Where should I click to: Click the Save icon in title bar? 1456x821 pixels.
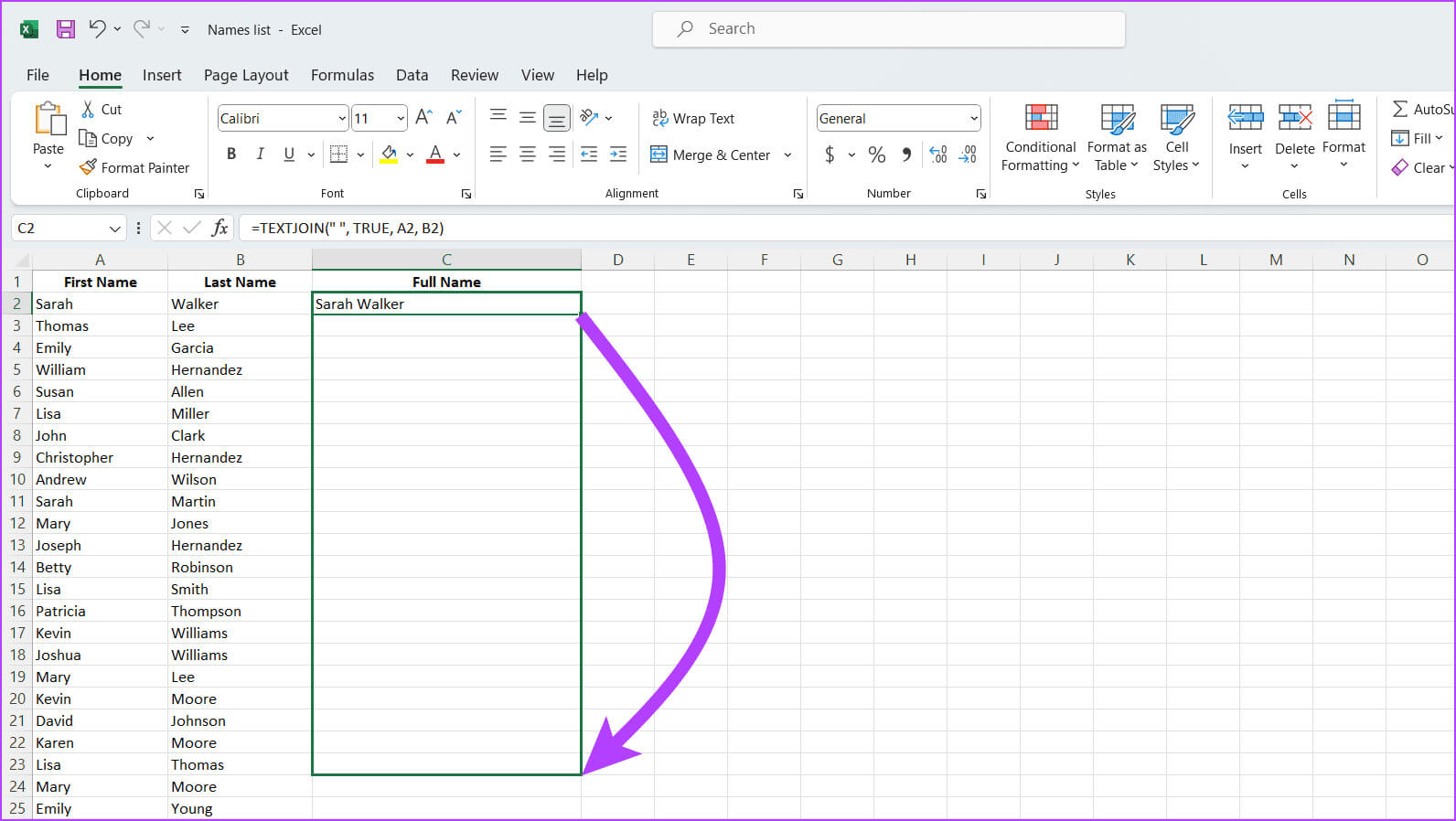65,29
